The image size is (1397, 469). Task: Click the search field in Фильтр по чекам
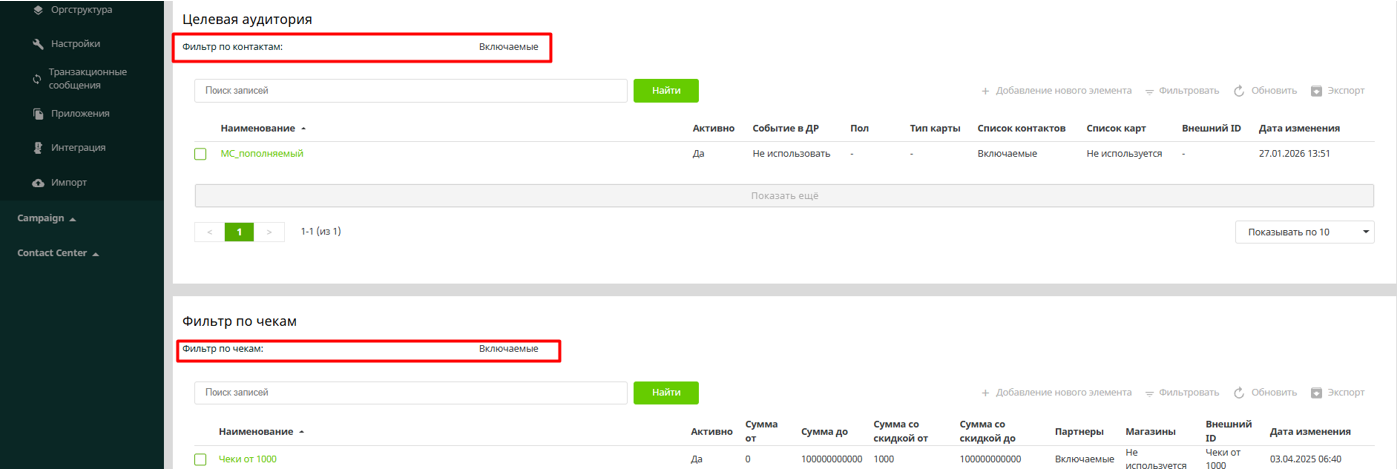pos(410,393)
